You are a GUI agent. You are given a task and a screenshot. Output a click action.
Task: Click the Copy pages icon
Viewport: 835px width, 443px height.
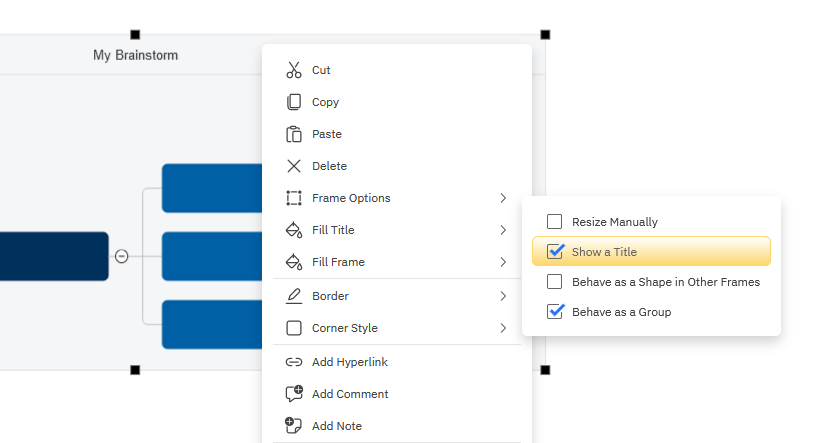[x=293, y=102]
